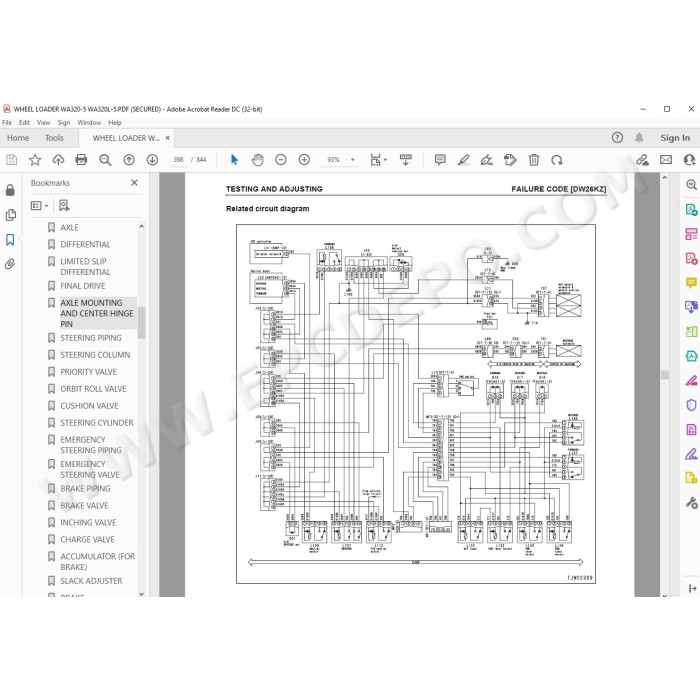
Task: Close the Bookmarks panel
Action: pyautogui.click(x=134, y=183)
